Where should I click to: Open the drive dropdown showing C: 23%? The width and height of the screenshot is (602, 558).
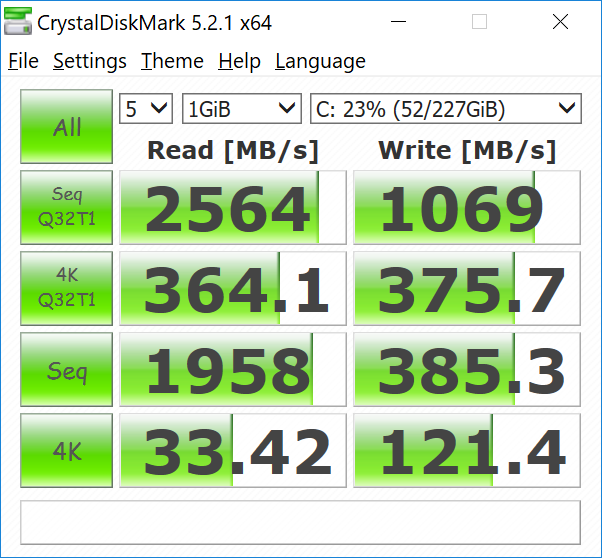[x=446, y=109]
